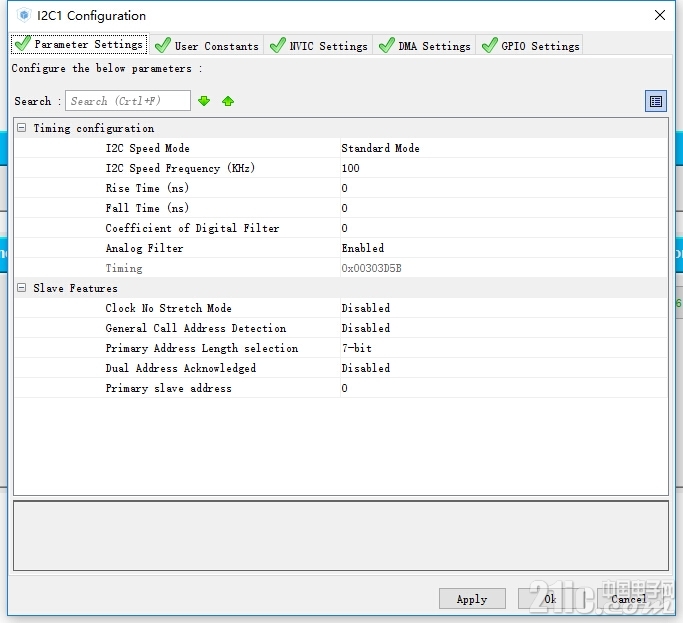
Task: Open Primary Address Length selection 7-bit dropdown
Action: pos(503,348)
